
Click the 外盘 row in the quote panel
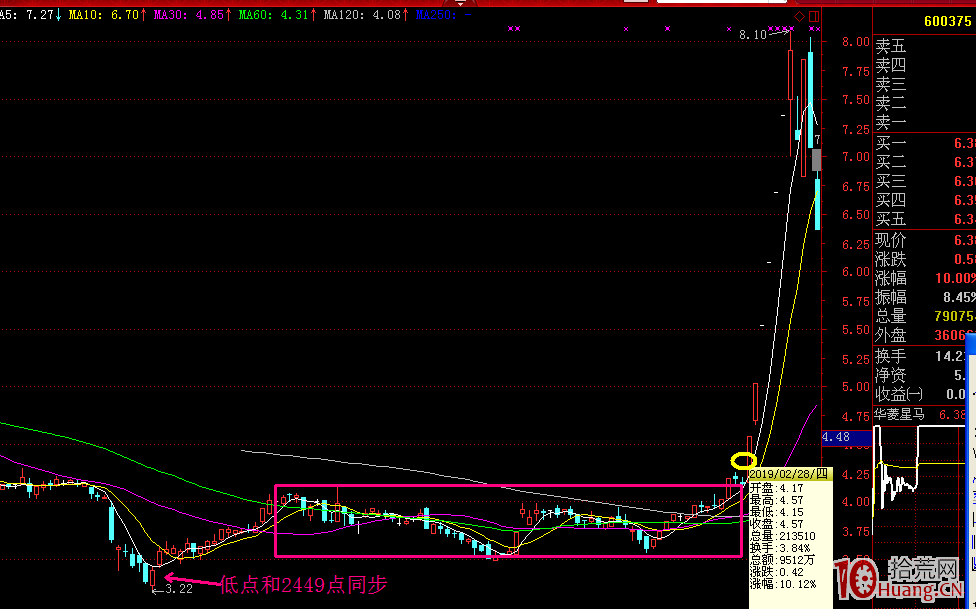(924, 335)
